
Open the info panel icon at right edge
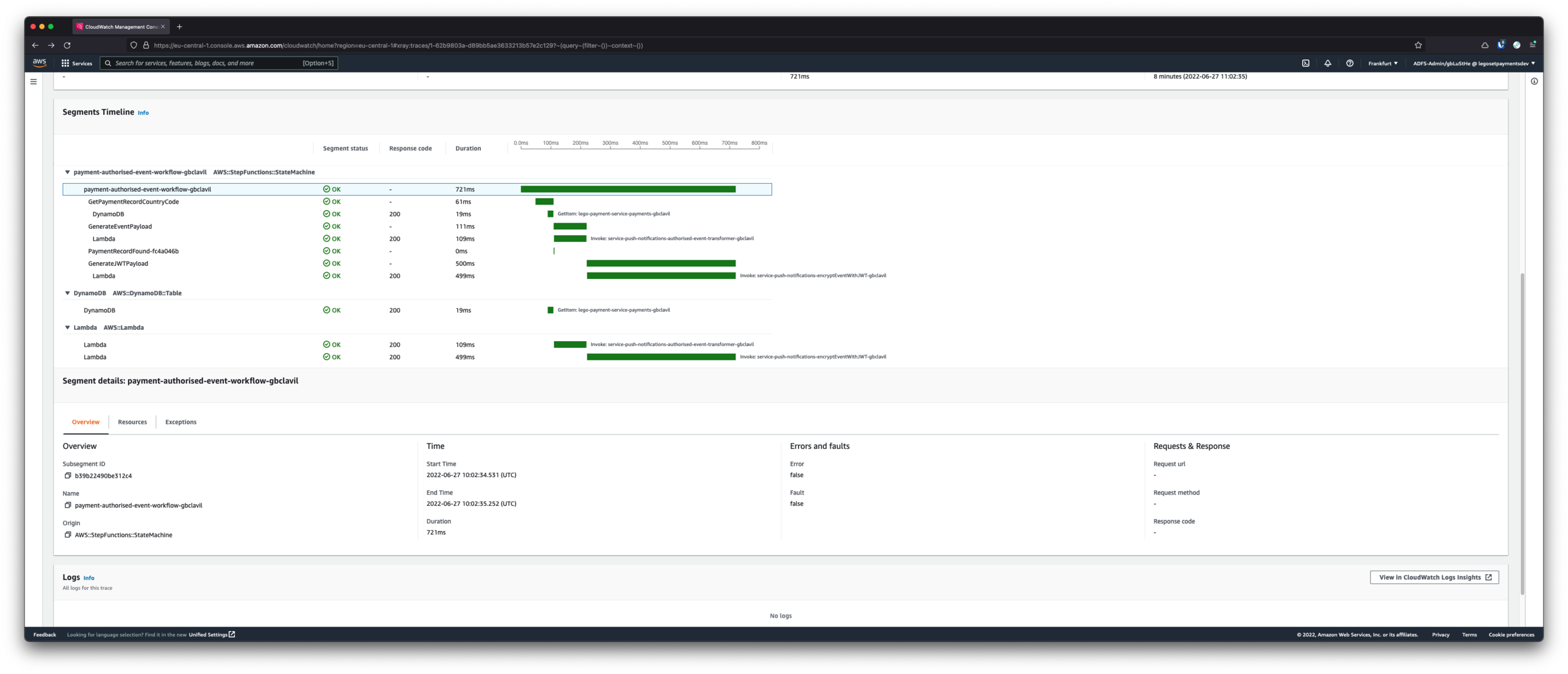(1534, 82)
